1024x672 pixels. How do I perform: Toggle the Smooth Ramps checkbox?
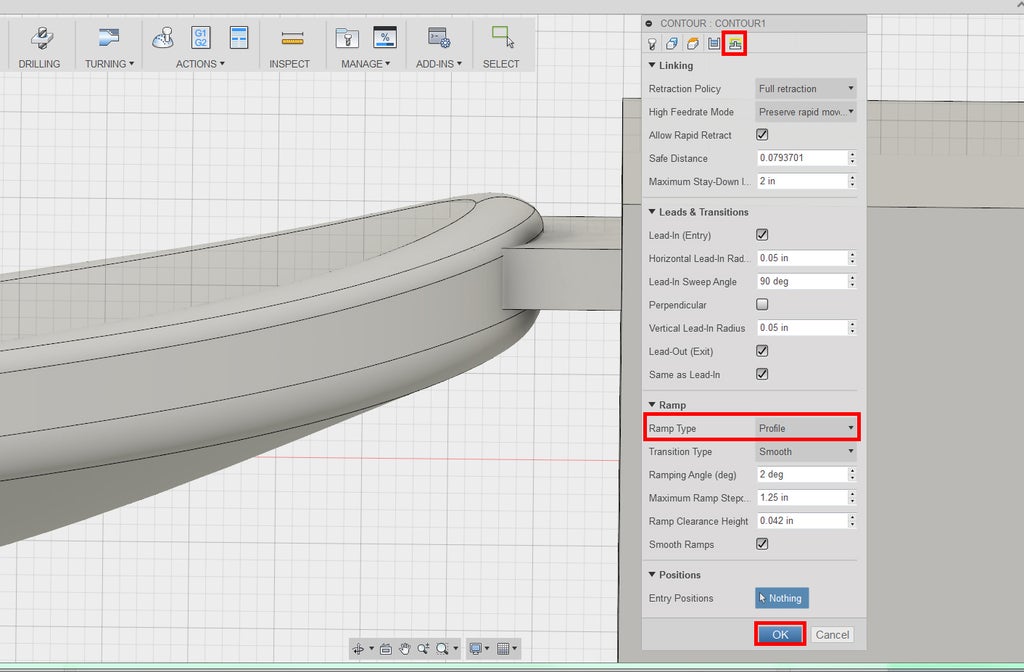[x=762, y=544]
